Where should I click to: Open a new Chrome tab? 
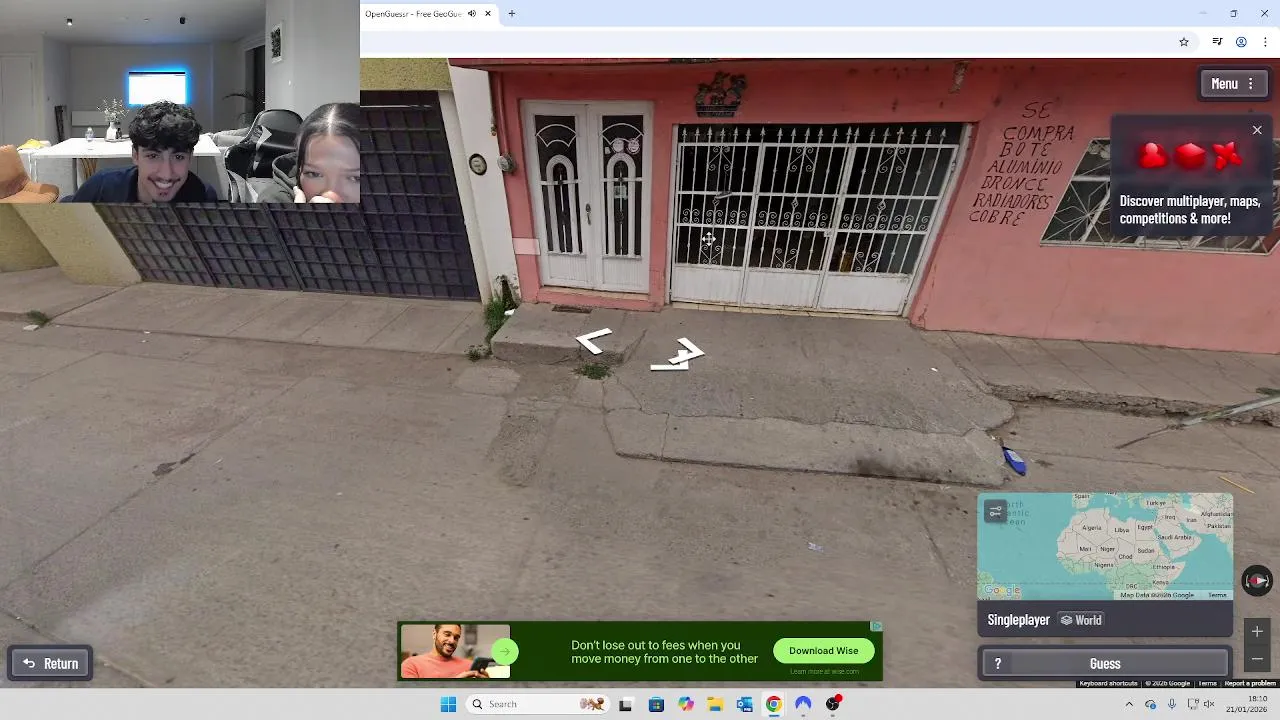[511, 14]
